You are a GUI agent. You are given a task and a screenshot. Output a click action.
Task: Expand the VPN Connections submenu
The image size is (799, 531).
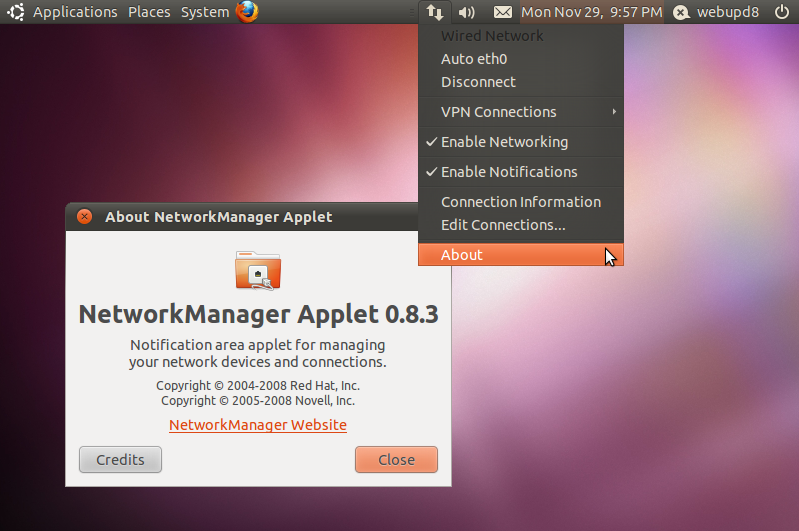pos(521,112)
